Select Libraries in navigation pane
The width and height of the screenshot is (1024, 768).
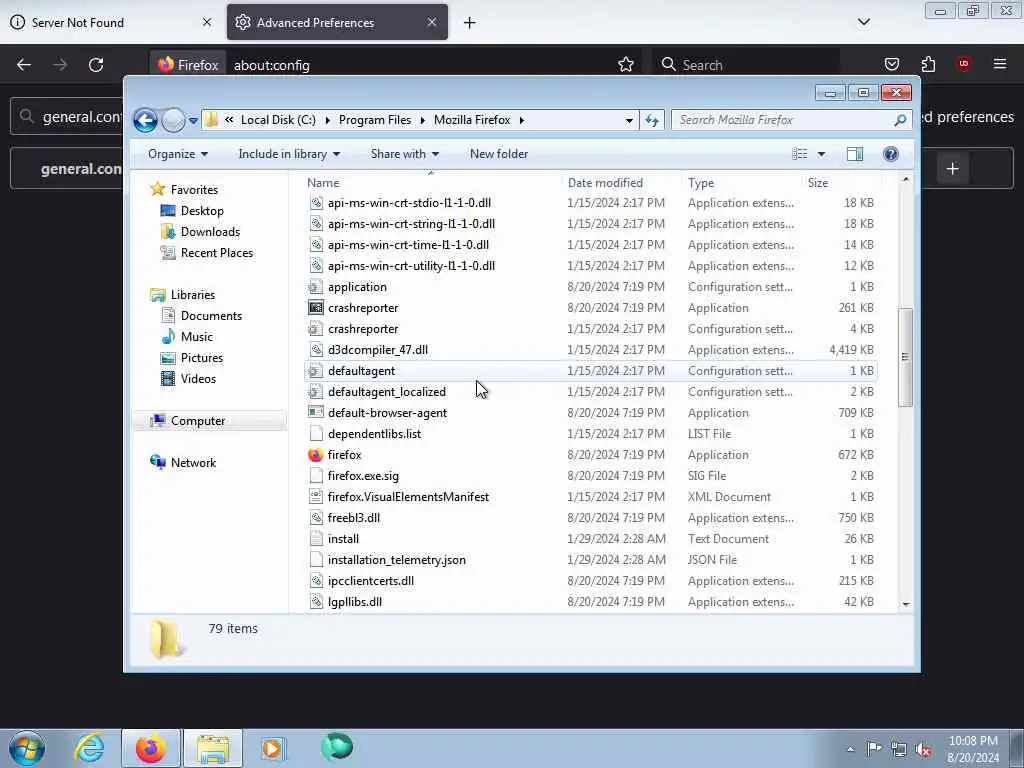tap(193, 295)
